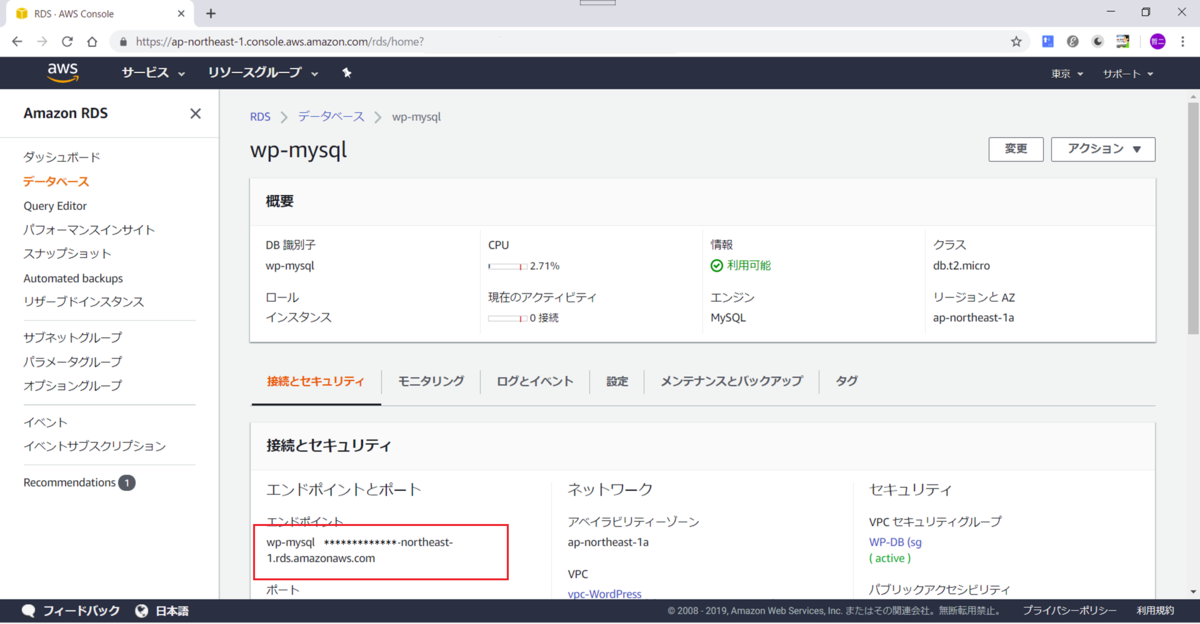The height and width of the screenshot is (624, 1200).
Task: Click the AWS logo in the navigation bar
Action: coord(62,72)
